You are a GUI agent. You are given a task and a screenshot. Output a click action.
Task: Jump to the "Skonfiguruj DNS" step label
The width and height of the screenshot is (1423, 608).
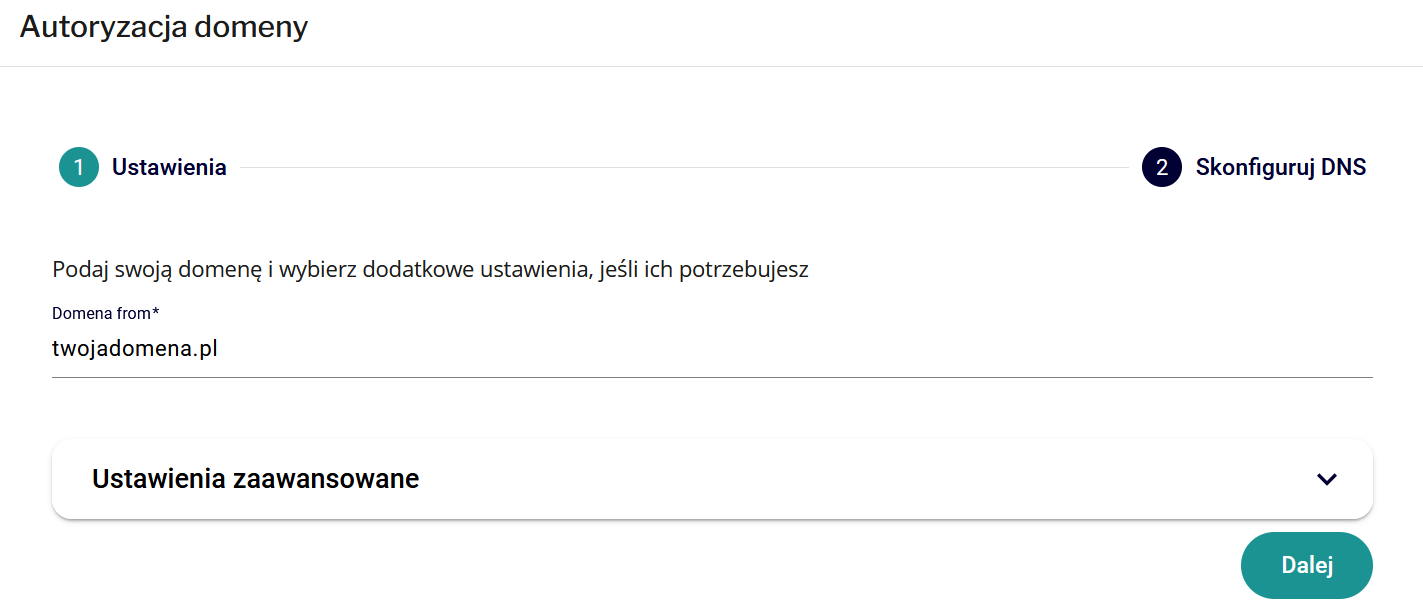(x=1280, y=167)
